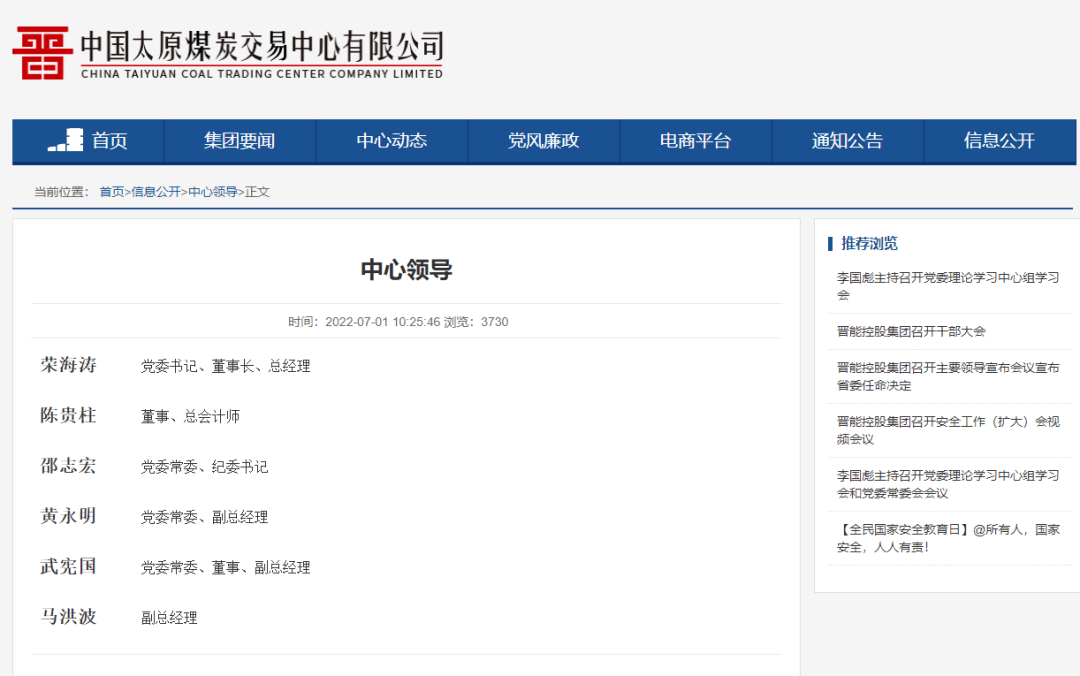The height and width of the screenshot is (676, 1080).
Task: Click the 推荐浏览 sidebar heading
Action: 869,243
